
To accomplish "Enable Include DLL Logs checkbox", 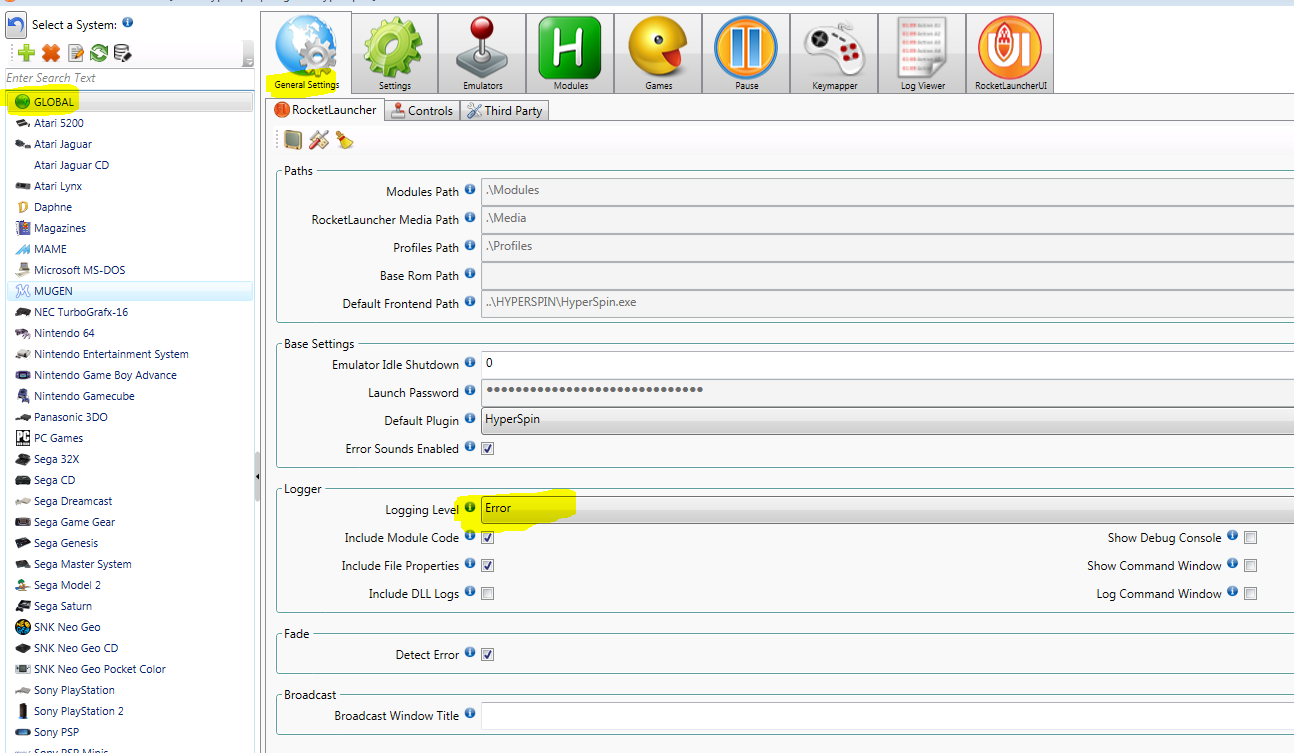I will click(488, 594).
